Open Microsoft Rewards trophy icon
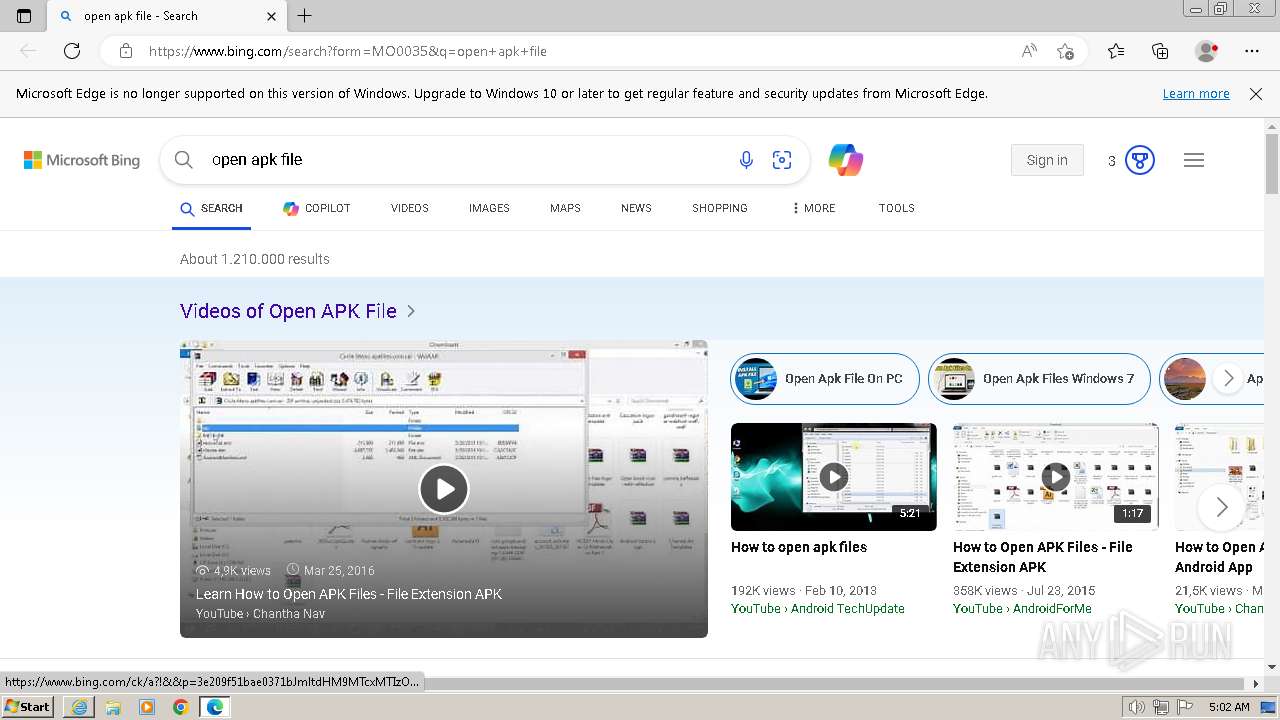Screen dimensions: 1280x720 (x=1140, y=160)
